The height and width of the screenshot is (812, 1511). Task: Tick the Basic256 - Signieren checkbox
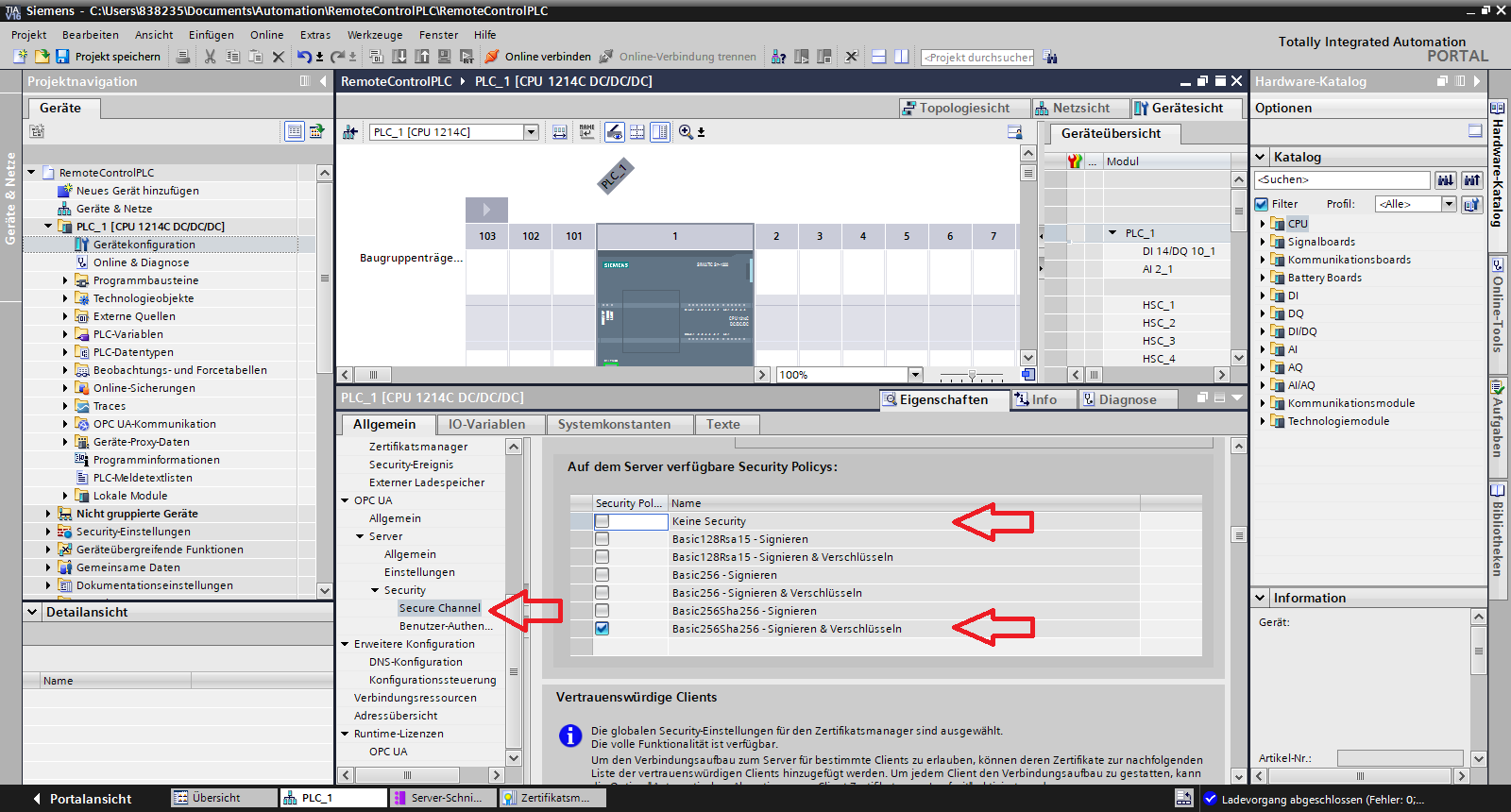602,575
